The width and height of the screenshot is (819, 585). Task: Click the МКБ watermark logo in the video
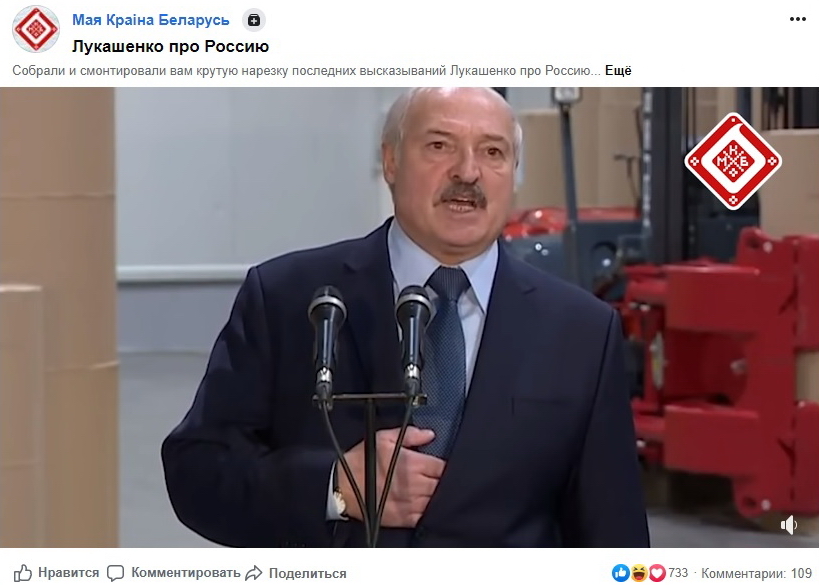[x=733, y=161]
